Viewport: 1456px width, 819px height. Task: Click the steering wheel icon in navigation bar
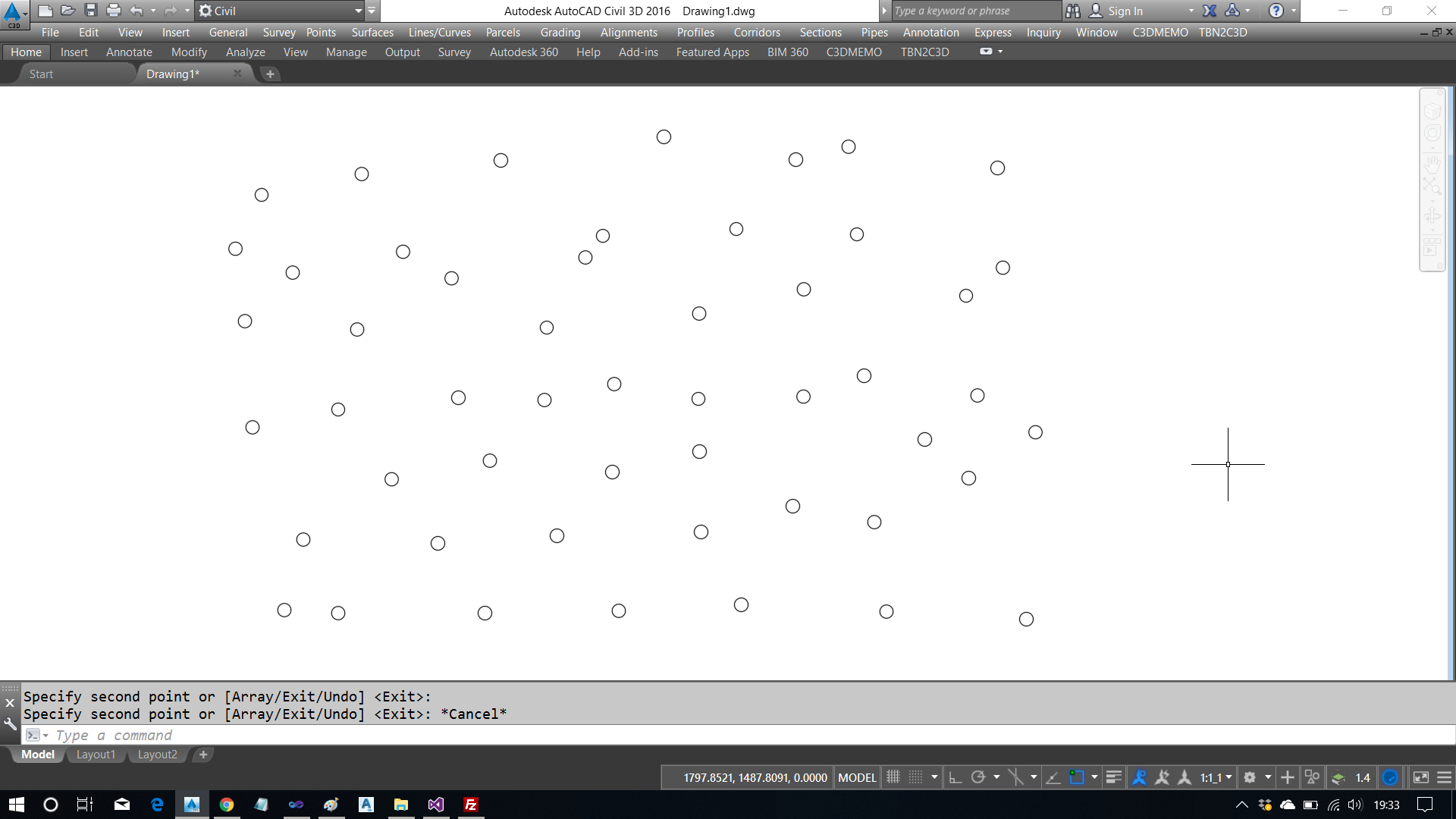tap(1432, 133)
